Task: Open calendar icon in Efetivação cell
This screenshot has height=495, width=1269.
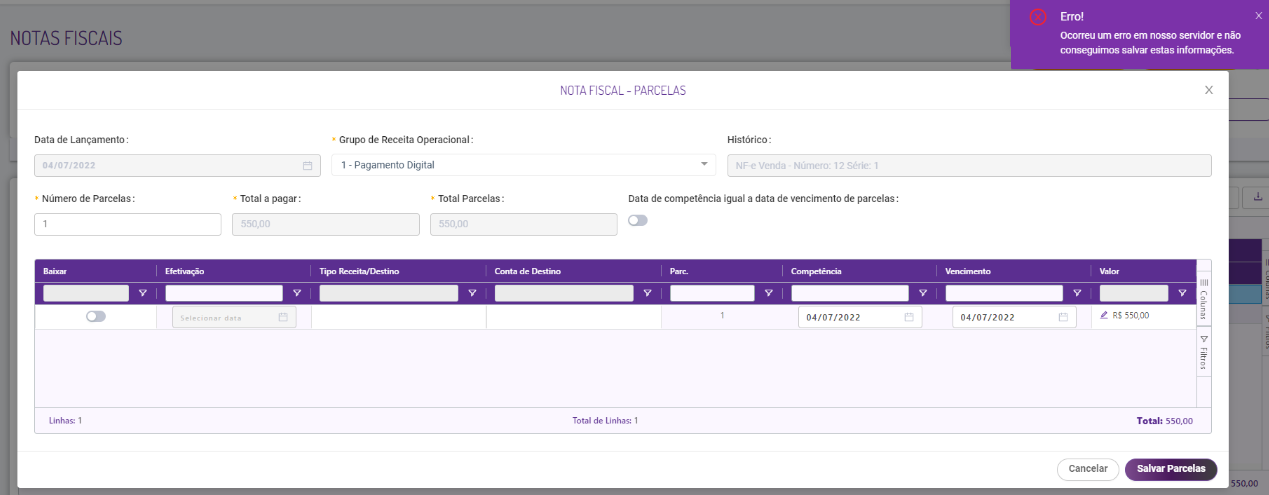Action: click(283, 317)
